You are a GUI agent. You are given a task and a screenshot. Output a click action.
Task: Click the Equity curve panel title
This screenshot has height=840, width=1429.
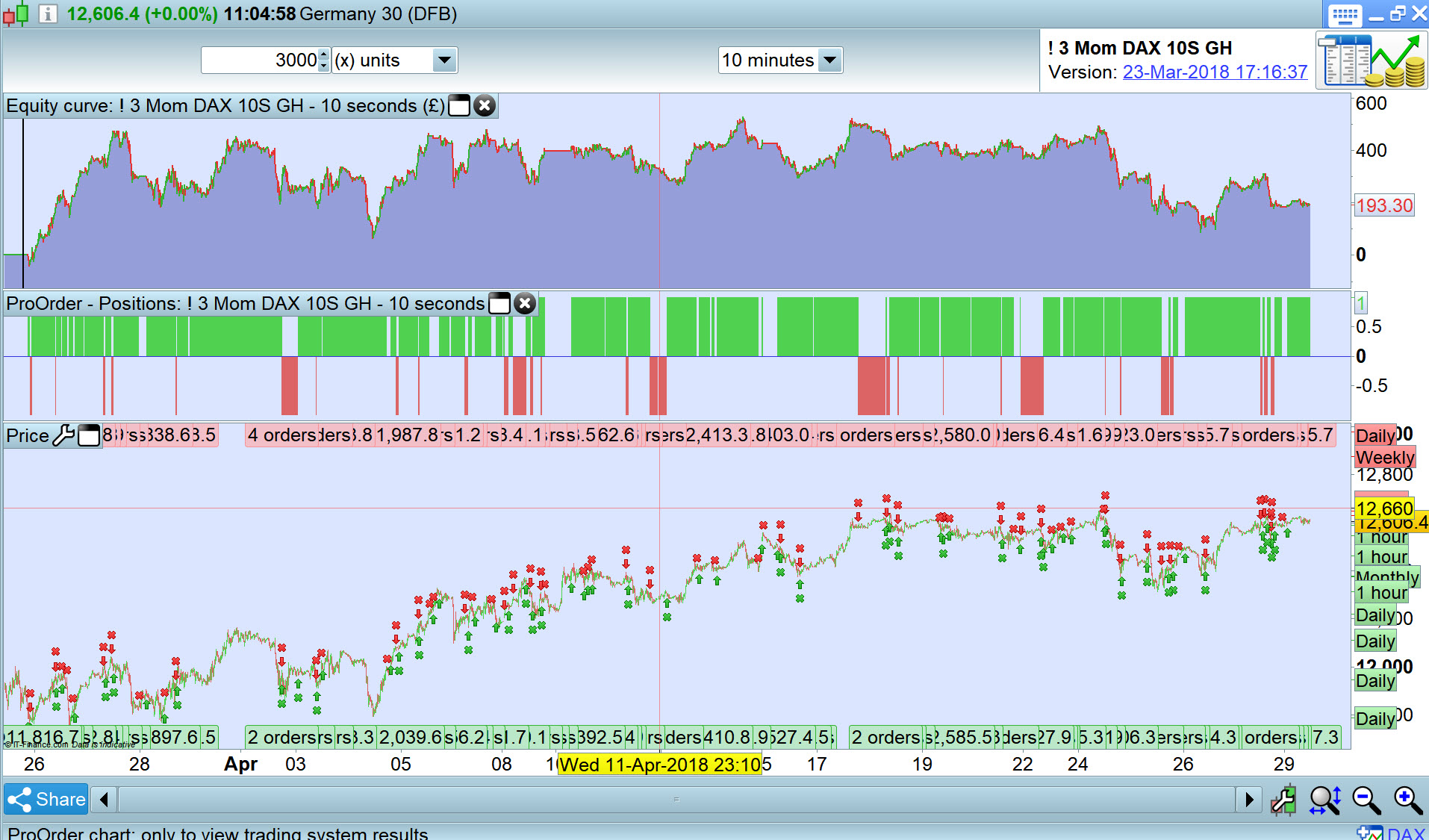[x=225, y=106]
